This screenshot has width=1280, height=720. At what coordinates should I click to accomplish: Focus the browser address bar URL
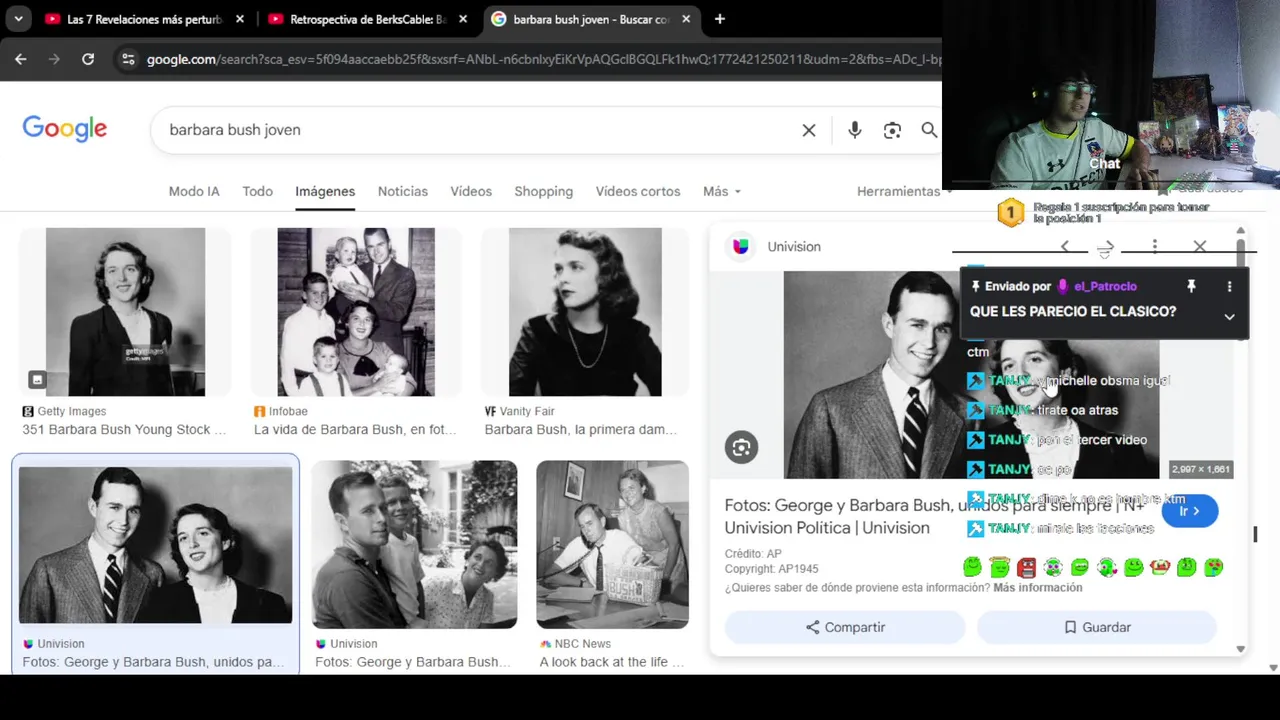pyautogui.click(x=542, y=59)
